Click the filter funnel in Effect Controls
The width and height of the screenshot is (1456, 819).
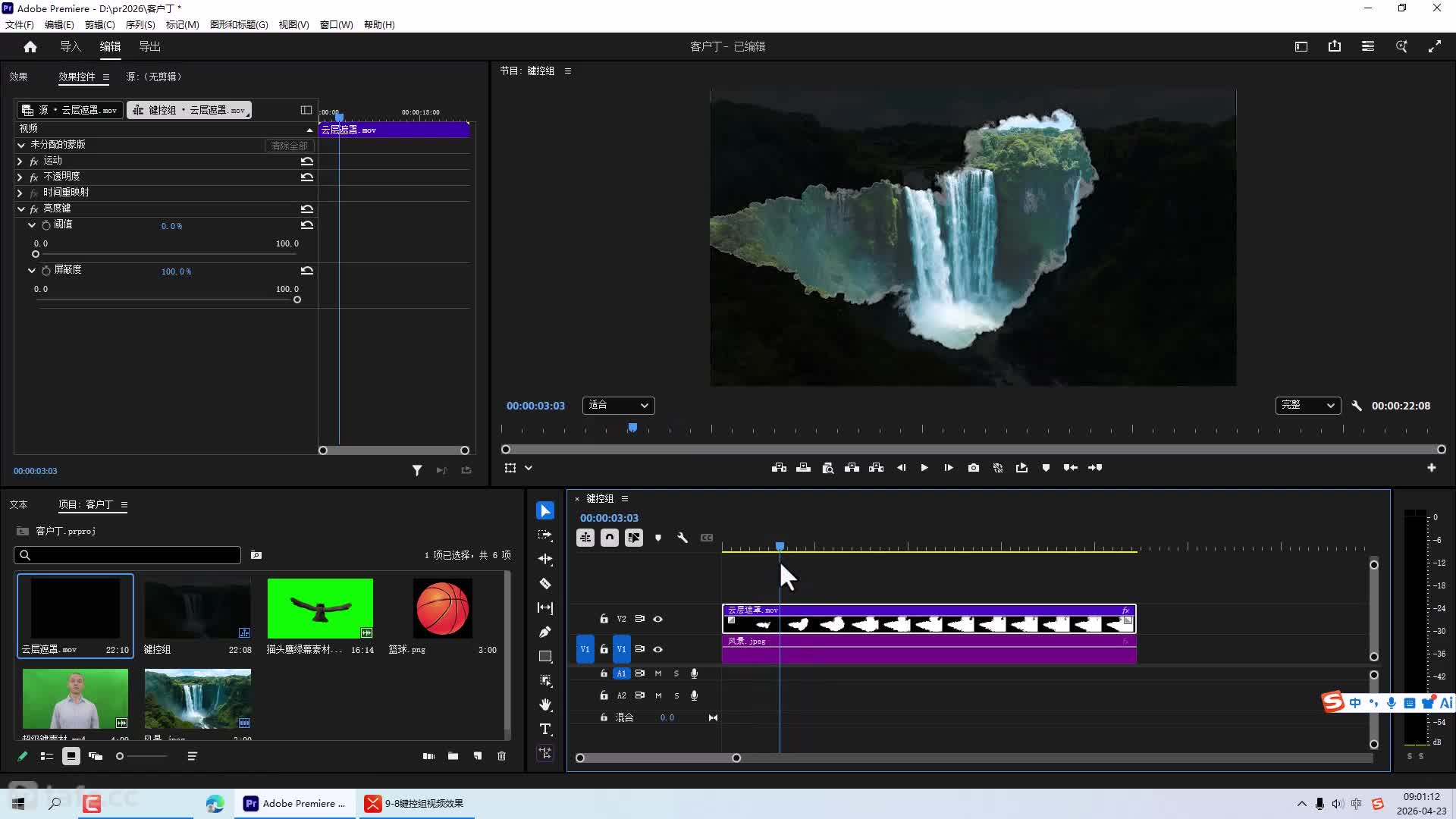coord(417,471)
